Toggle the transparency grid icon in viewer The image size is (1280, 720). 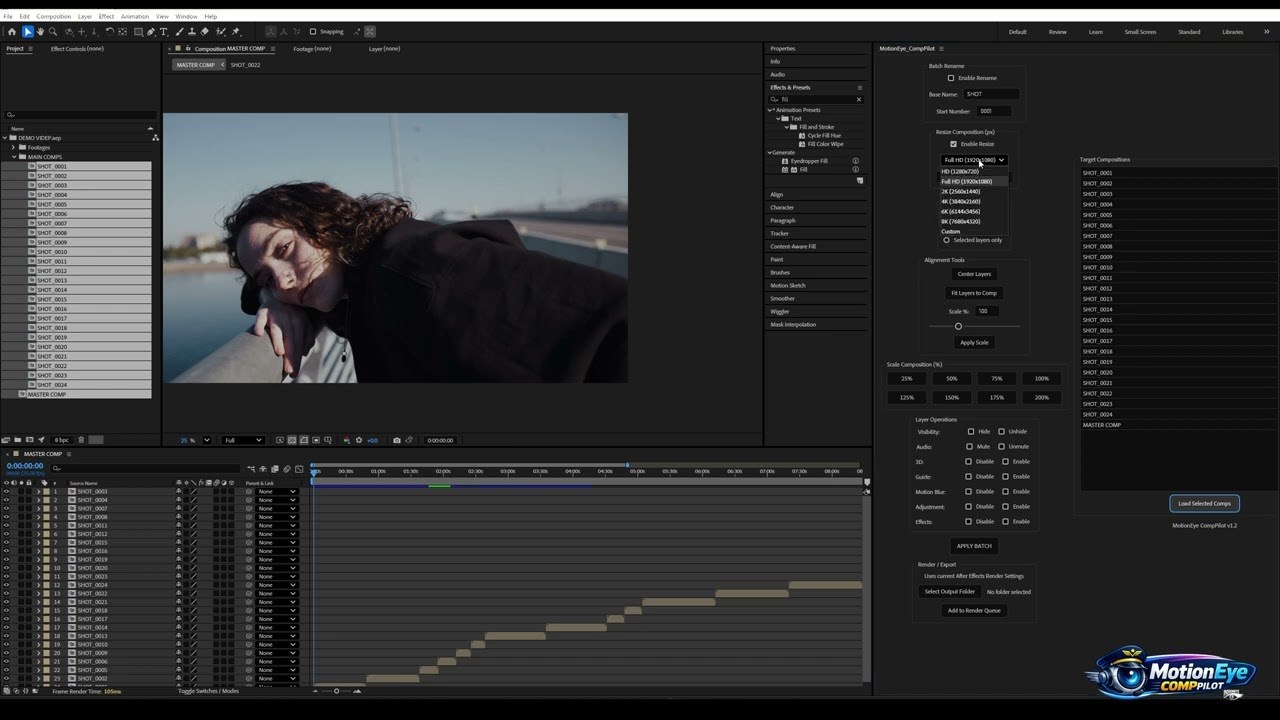[292, 440]
